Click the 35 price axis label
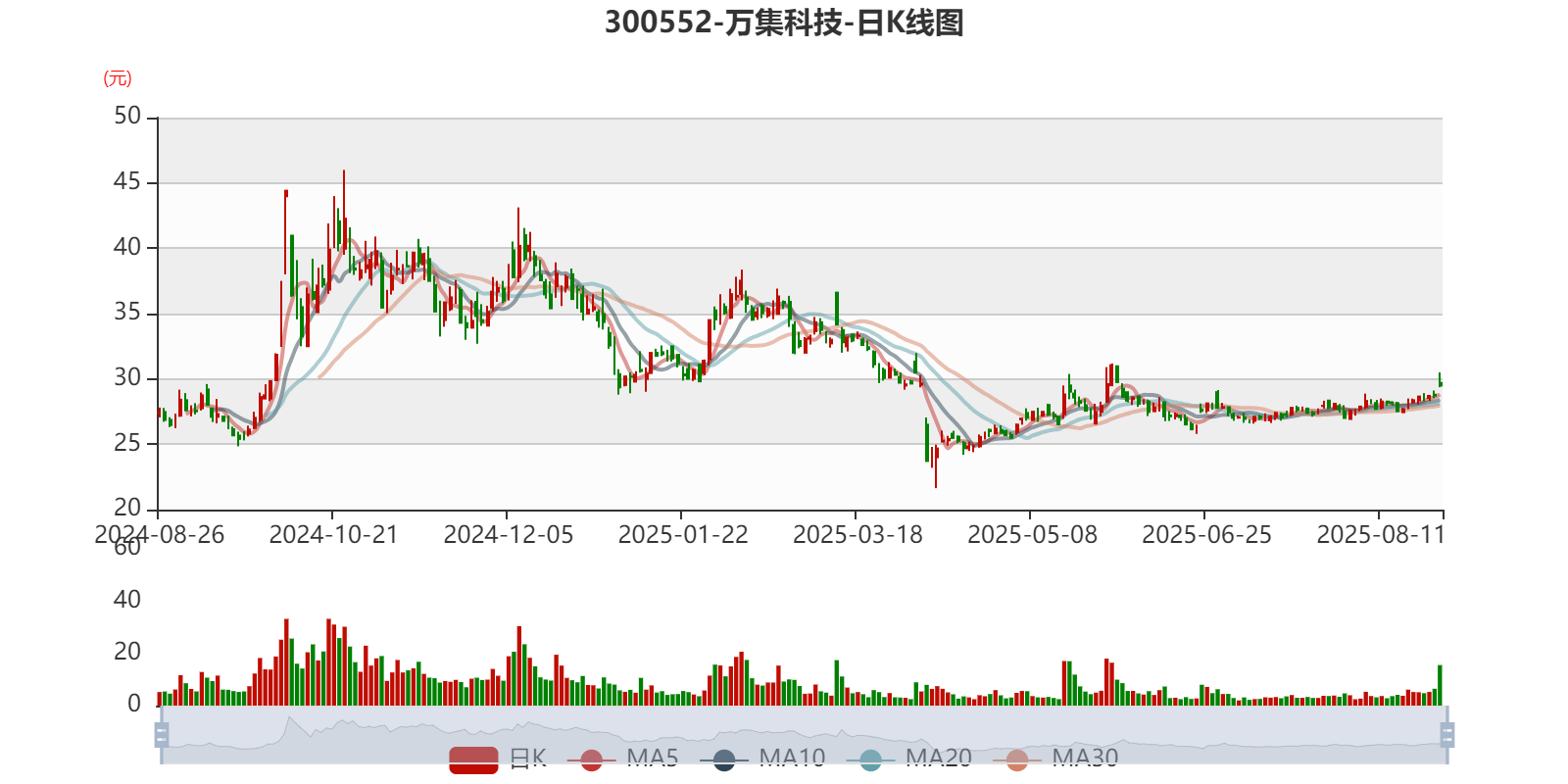Viewport: 1568px width, 784px height. pos(127,313)
